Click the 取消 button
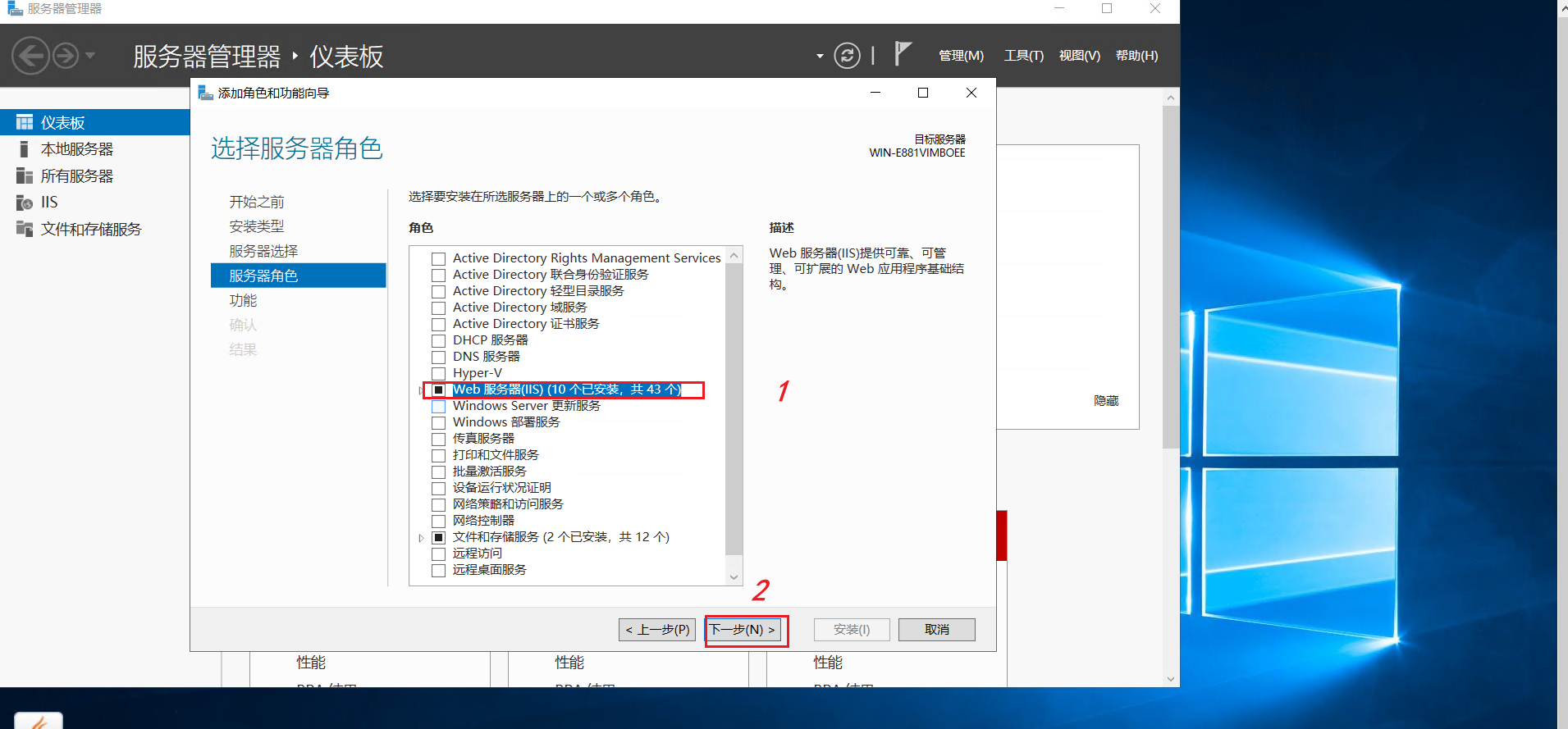 [x=937, y=630]
